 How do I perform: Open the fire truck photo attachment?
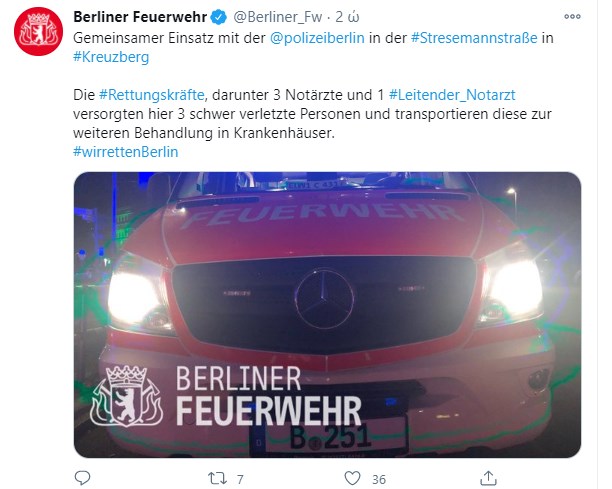(327, 315)
